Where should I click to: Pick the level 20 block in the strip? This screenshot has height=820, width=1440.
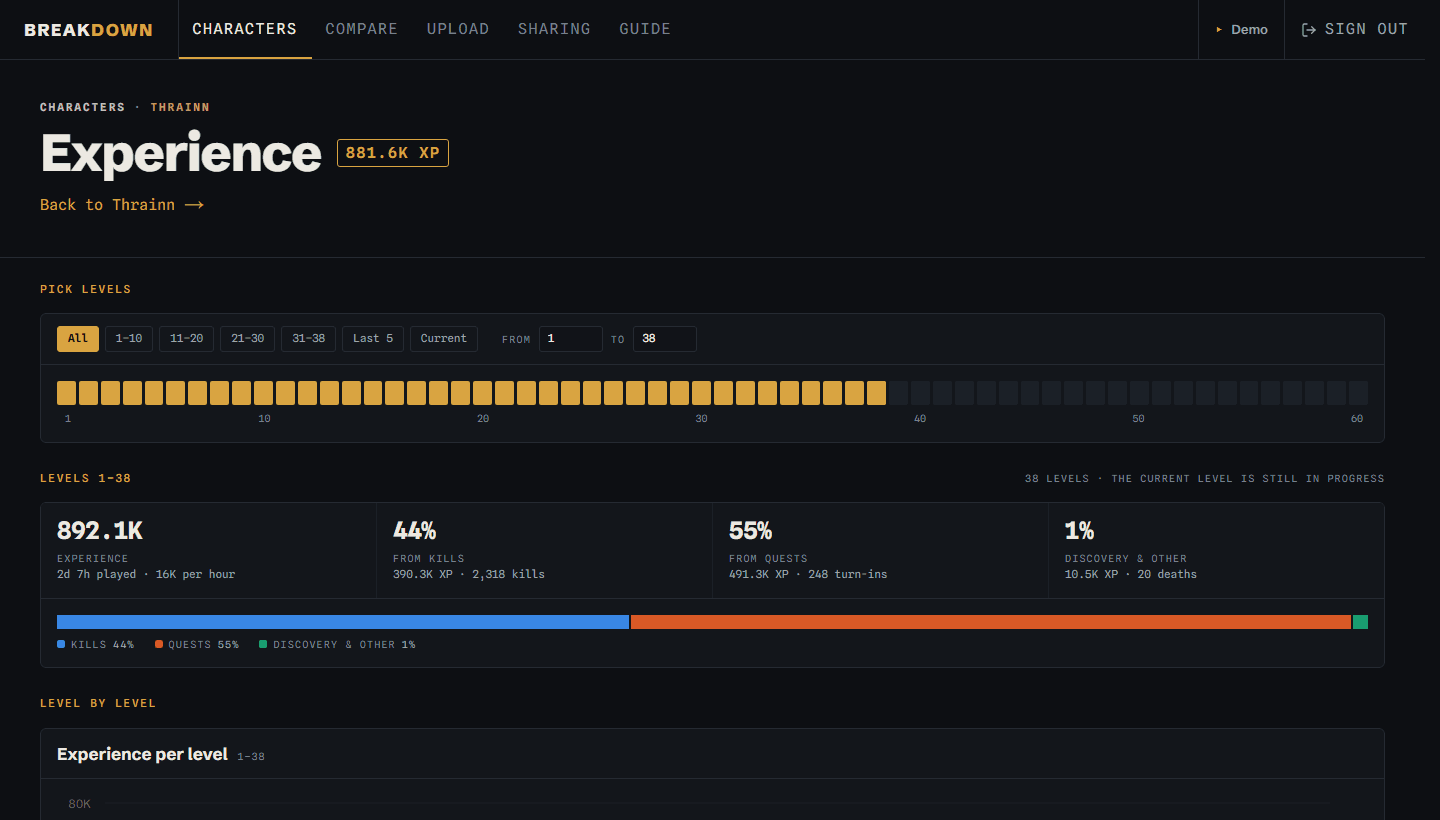click(x=483, y=393)
